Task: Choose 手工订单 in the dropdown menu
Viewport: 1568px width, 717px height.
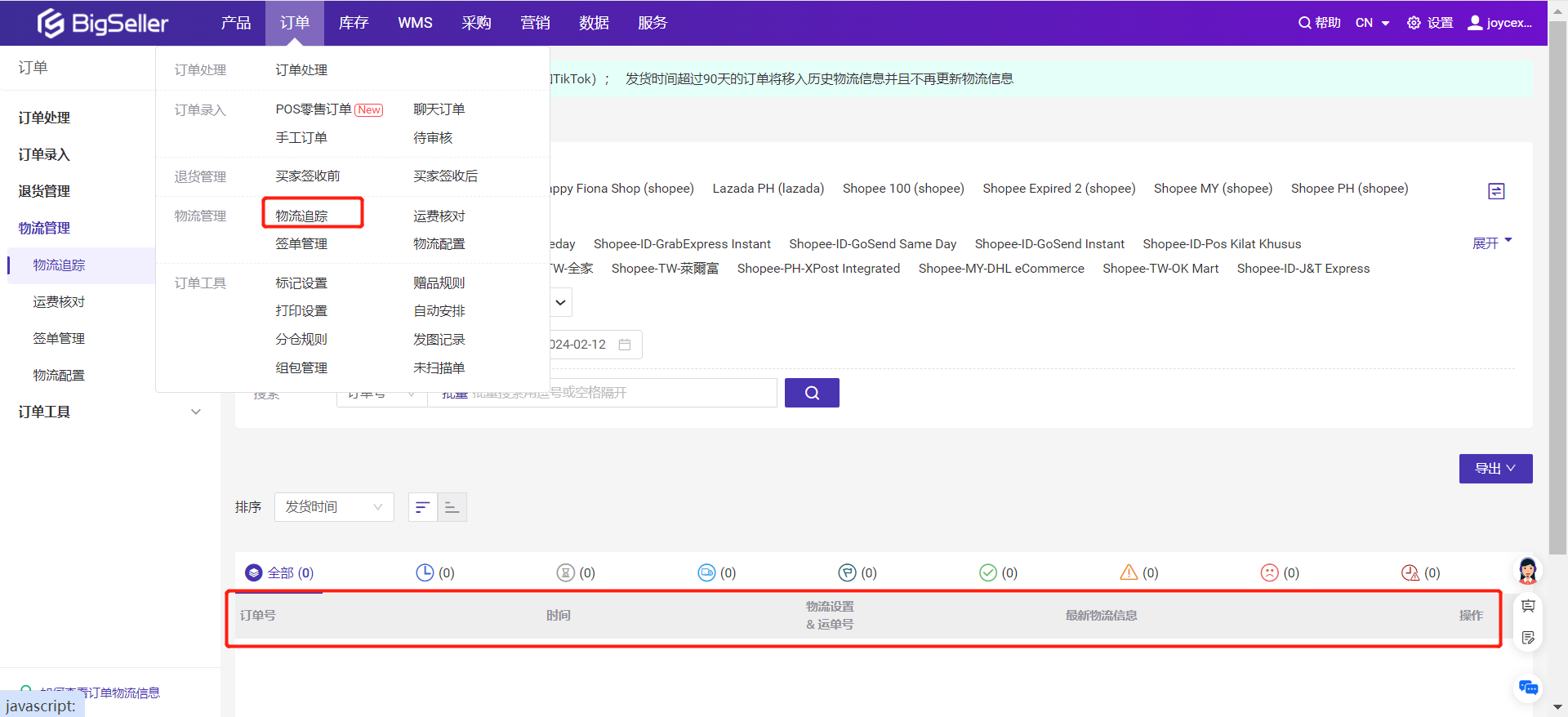Action: tap(301, 137)
